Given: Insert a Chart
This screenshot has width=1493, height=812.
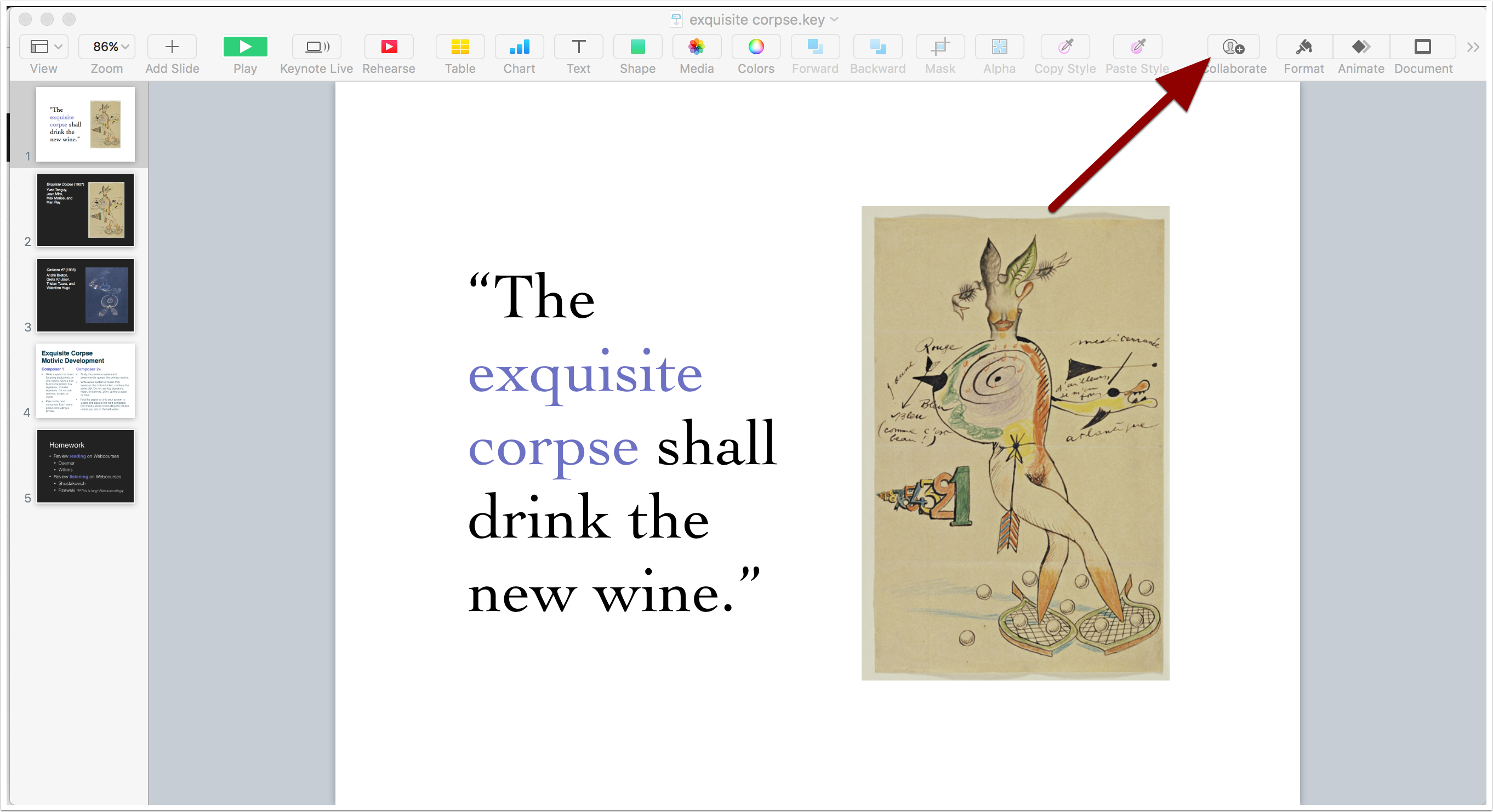Looking at the screenshot, I should (x=519, y=47).
